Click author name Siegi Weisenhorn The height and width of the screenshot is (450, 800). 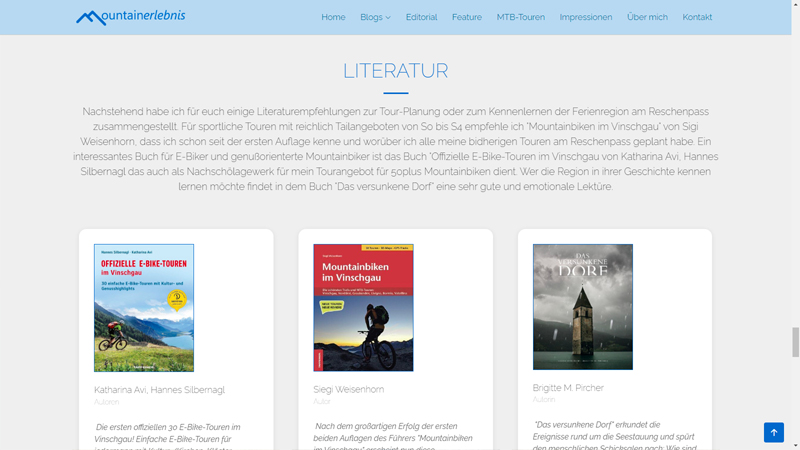(x=348, y=389)
